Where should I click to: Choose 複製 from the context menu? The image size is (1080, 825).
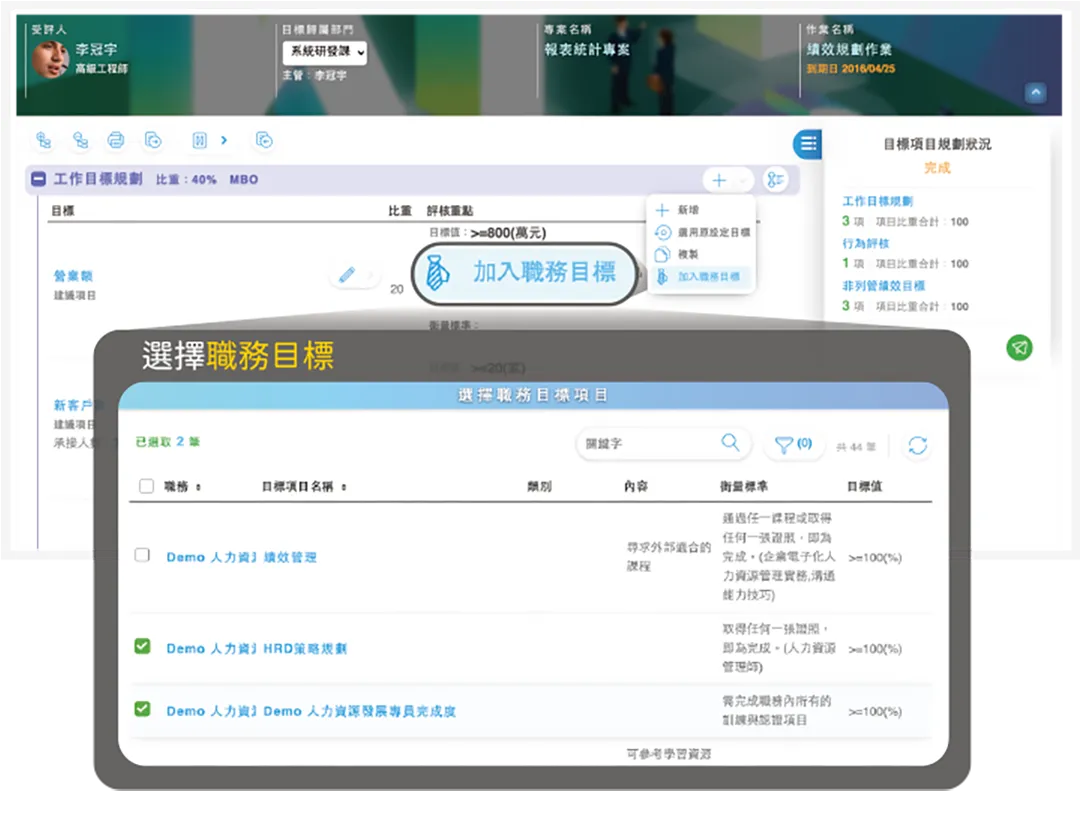click(690, 252)
